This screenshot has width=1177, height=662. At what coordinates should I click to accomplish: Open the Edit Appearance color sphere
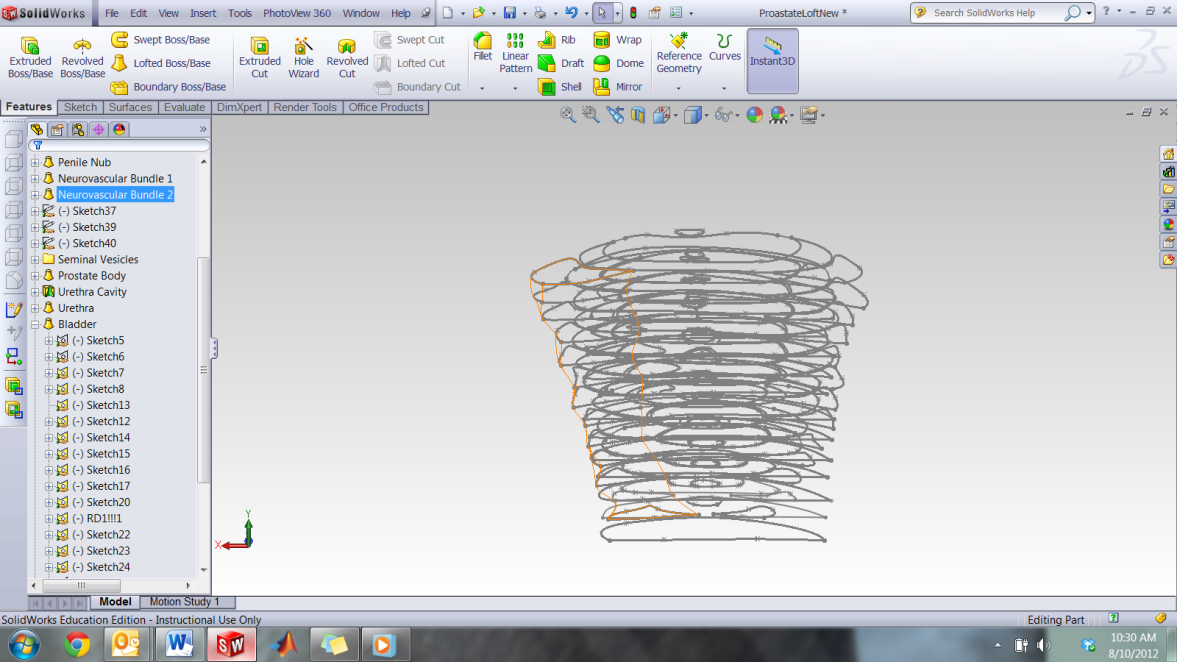[x=754, y=115]
